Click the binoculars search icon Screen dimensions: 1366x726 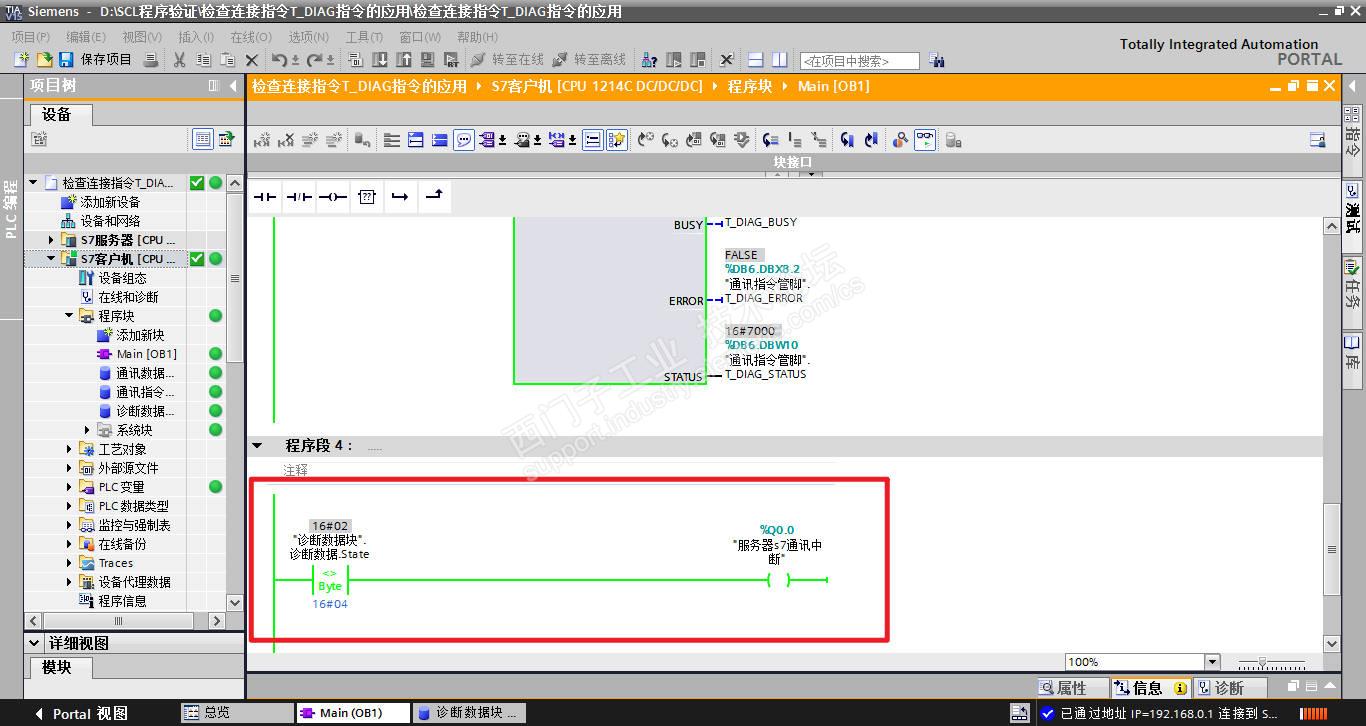point(937,60)
